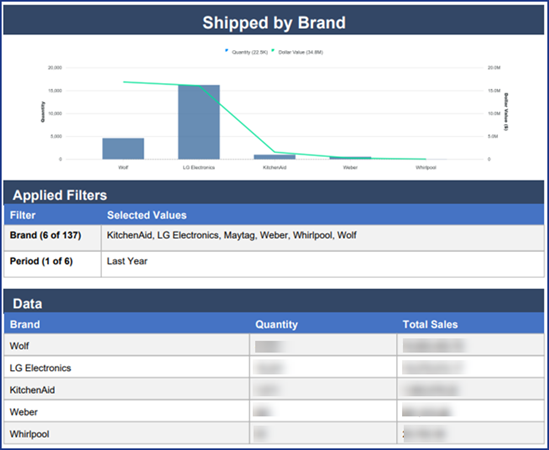
Task: Click the blurred Total Sales cell for KitchenAid
Action: (471, 389)
